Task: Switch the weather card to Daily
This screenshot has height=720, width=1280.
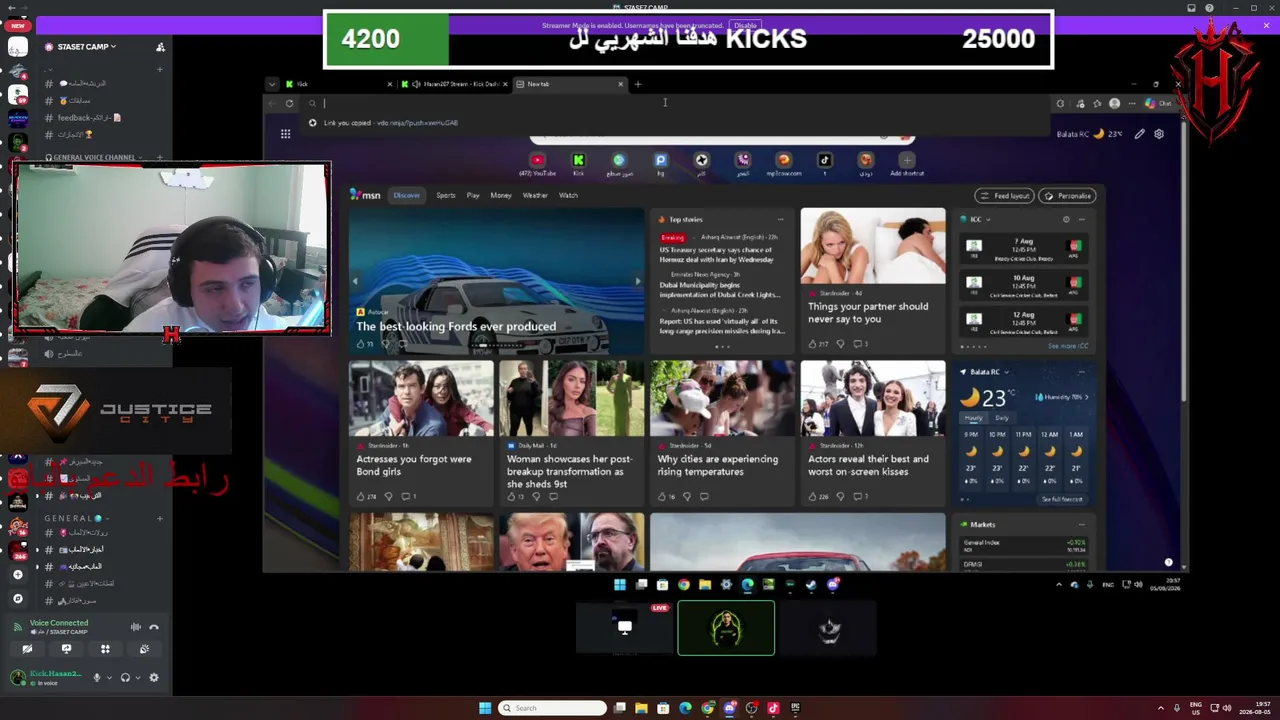Action: [x=1002, y=418]
